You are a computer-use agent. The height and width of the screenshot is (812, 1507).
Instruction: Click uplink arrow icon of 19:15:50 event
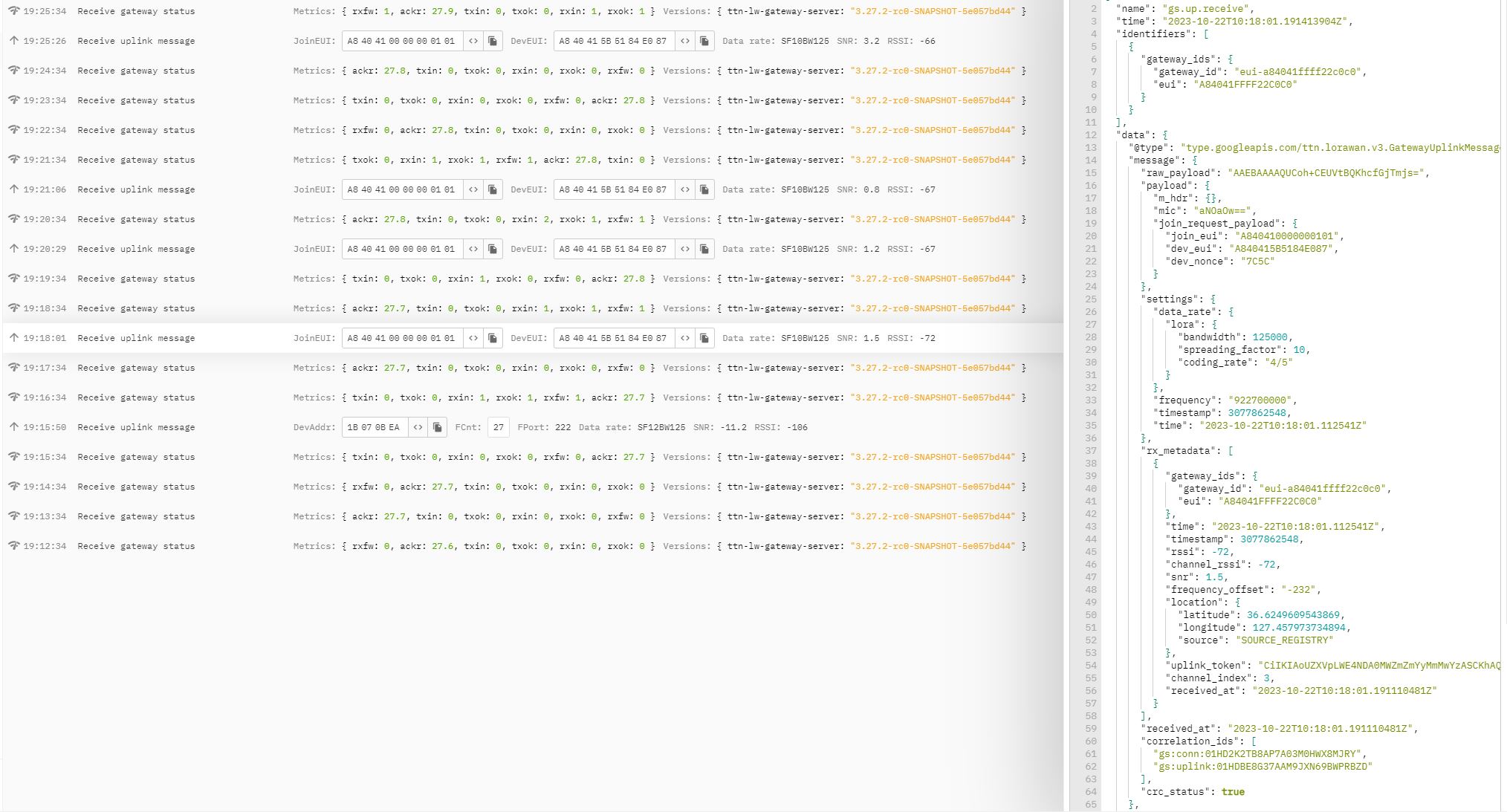click(13, 427)
